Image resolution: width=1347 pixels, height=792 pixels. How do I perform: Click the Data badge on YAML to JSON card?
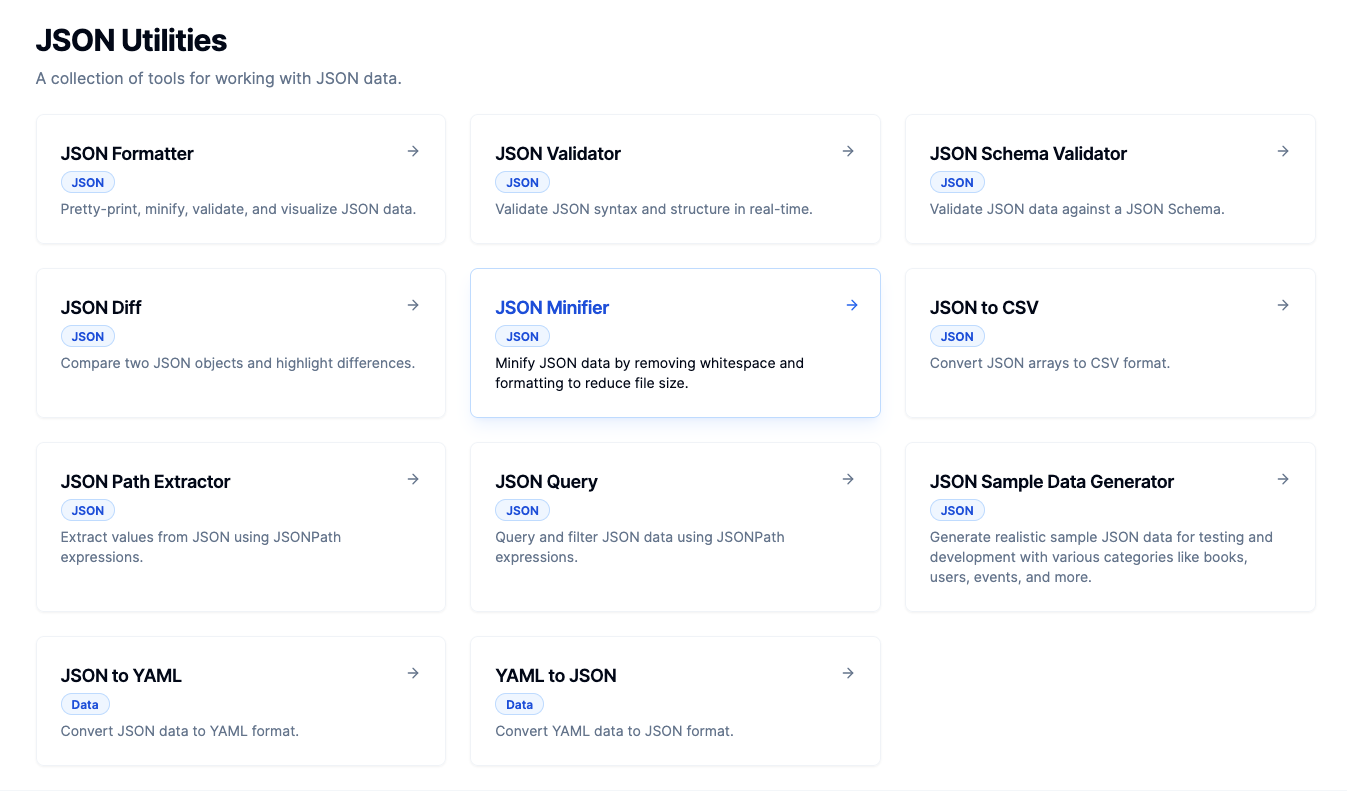point(519,704)
